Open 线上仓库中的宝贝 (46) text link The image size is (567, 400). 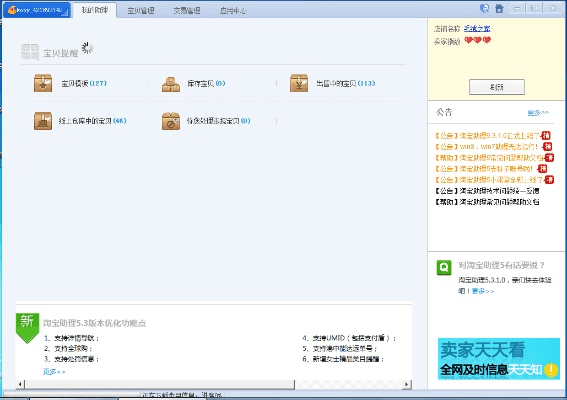93,121
